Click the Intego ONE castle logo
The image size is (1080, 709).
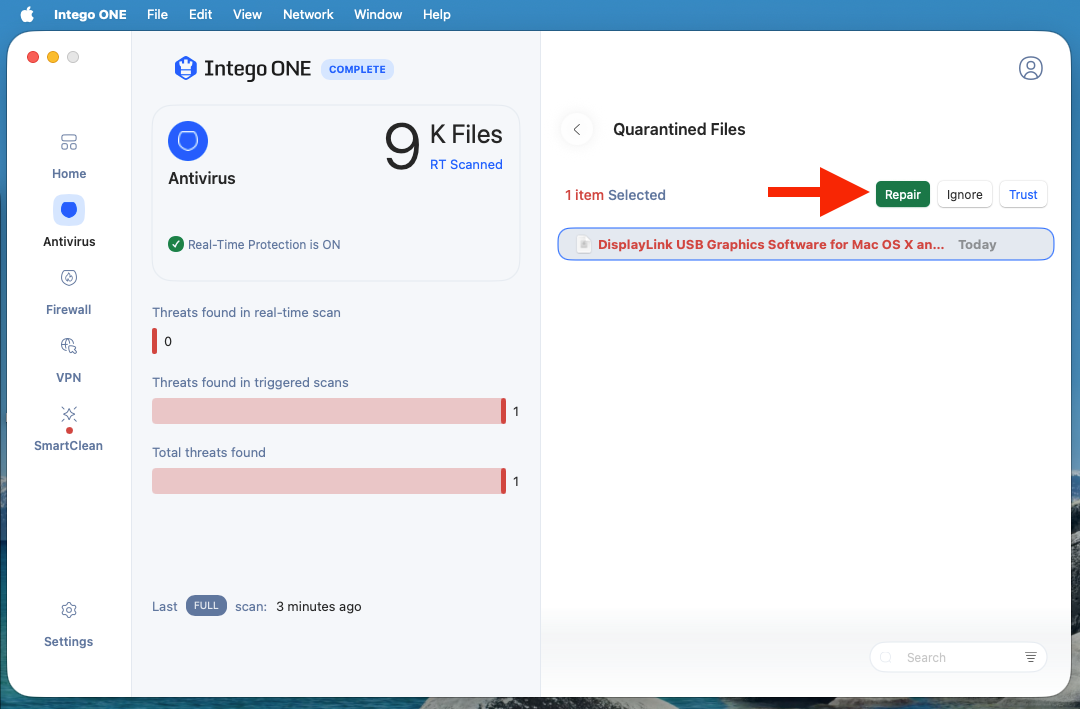pyautogui.click(x=185, y=68)
